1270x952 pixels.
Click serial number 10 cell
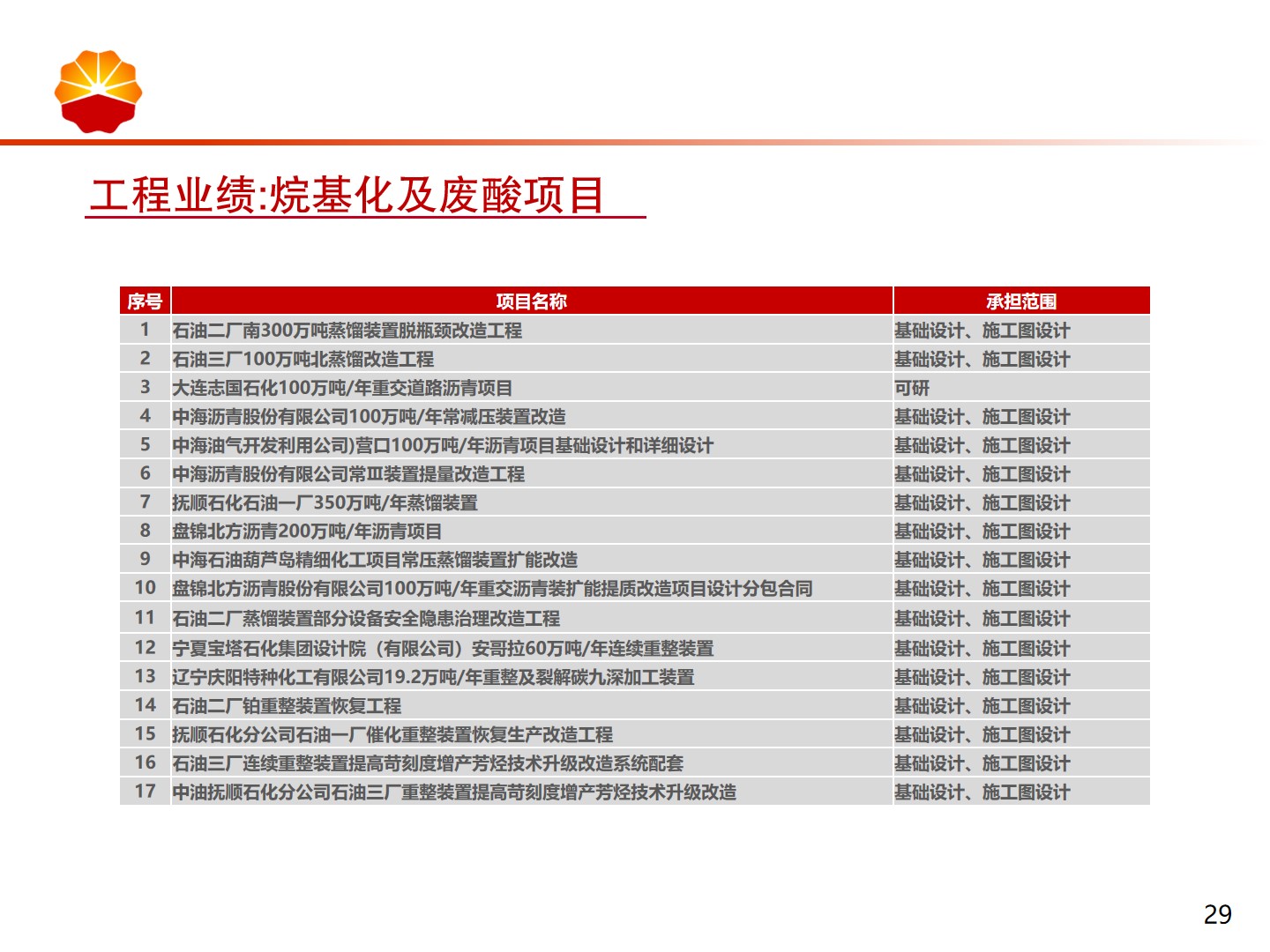coord(145,588)
